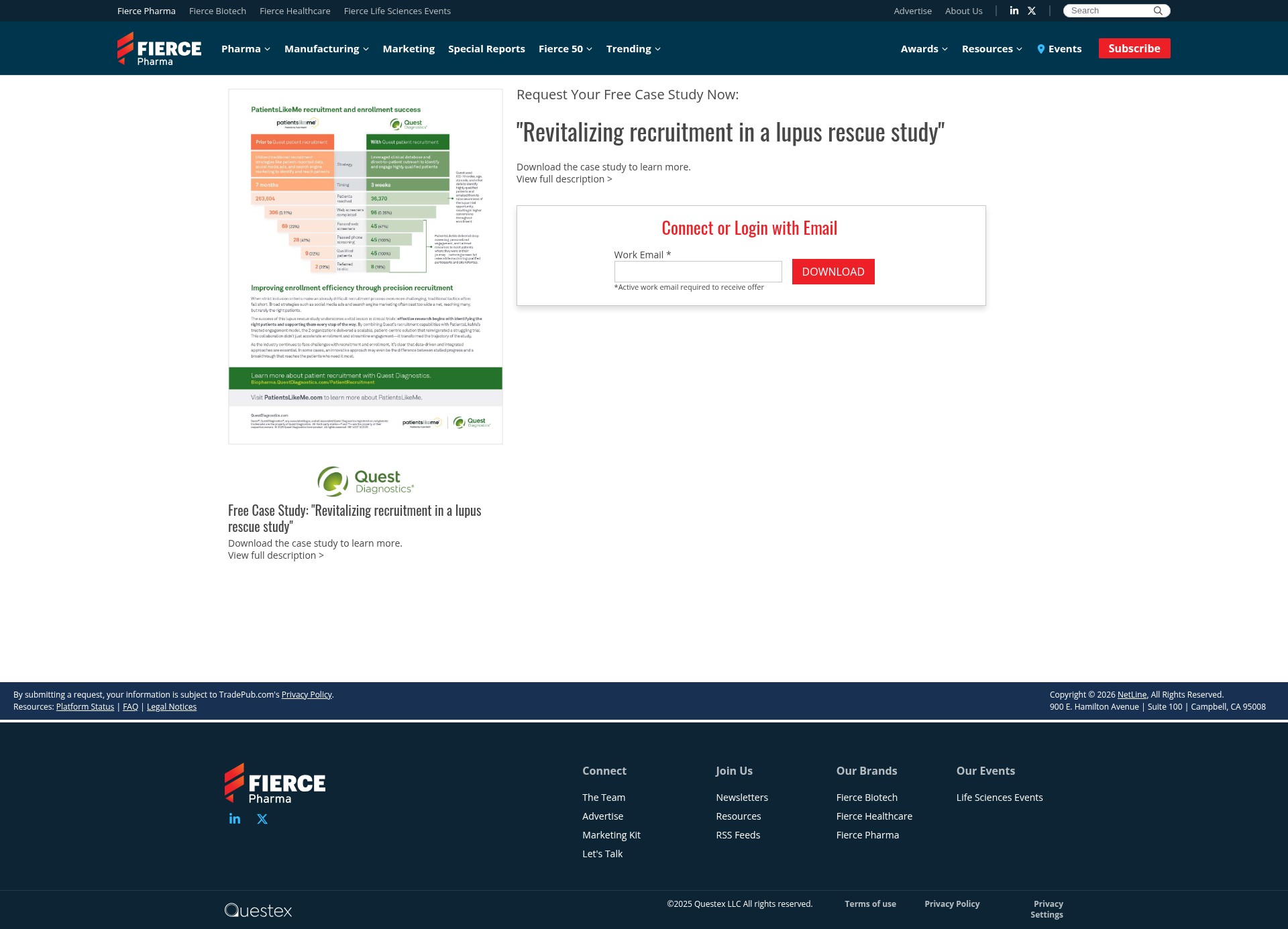The width and height of the screenshot is (1288, 929).
Task: Switch to Fierce Healthcare site tab
Action: point(295,11)
